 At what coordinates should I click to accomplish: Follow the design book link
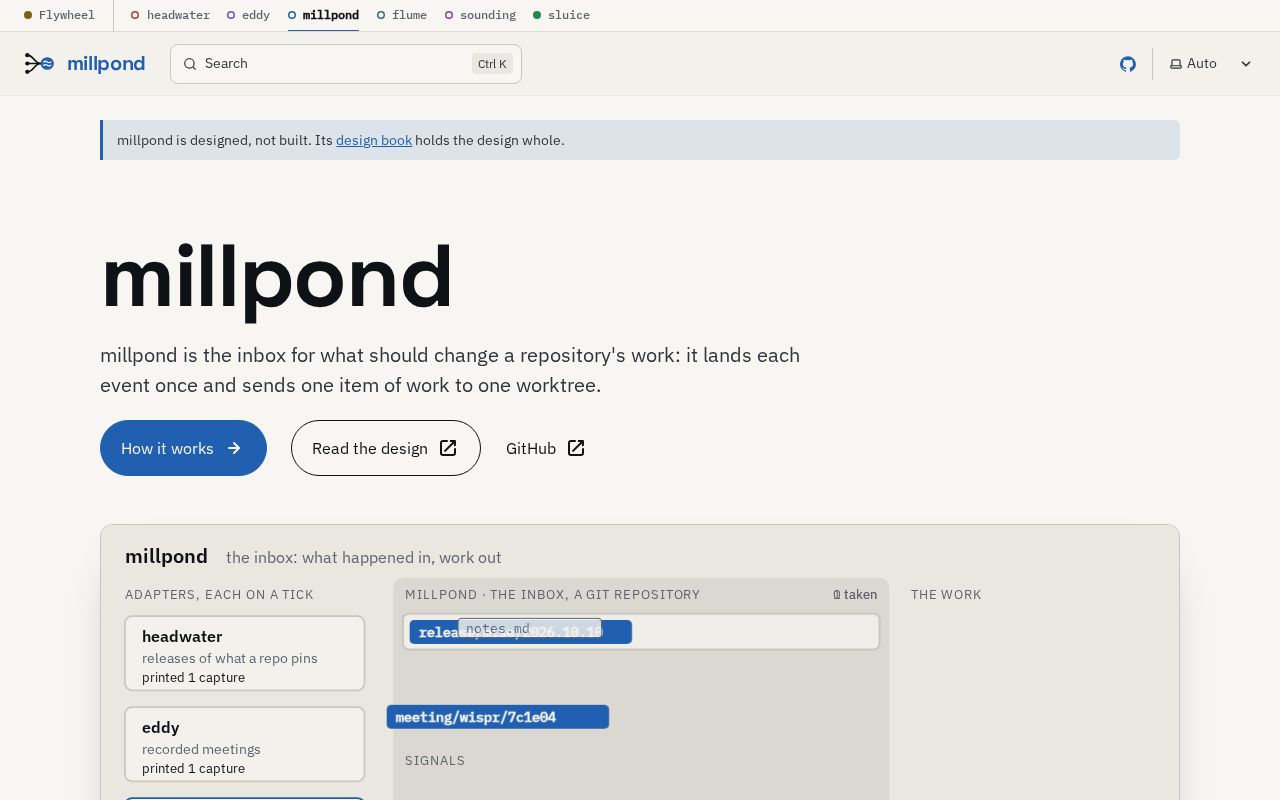pyautogui.click(x=374, y=140)
